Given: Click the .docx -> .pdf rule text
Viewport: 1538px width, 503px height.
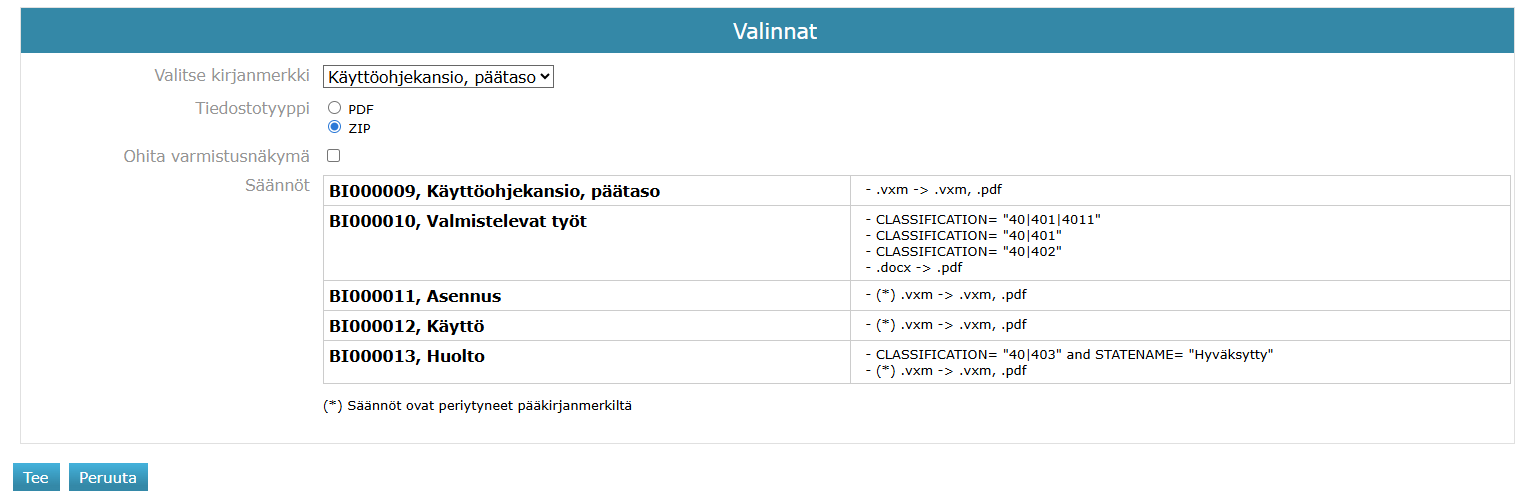Looking at the screenshot, I should tap(913, 268).
